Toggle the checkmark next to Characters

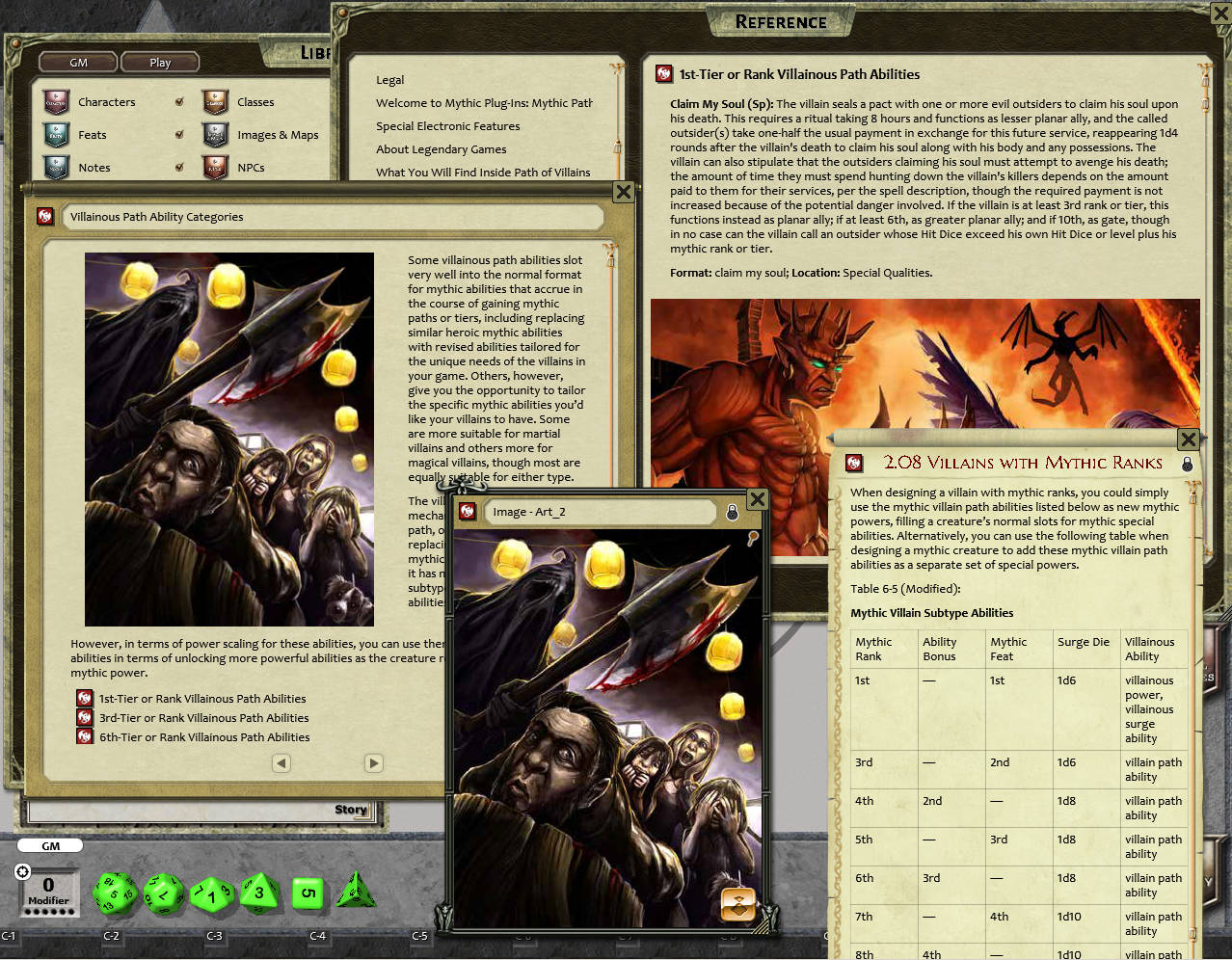[x=180, y=101]
